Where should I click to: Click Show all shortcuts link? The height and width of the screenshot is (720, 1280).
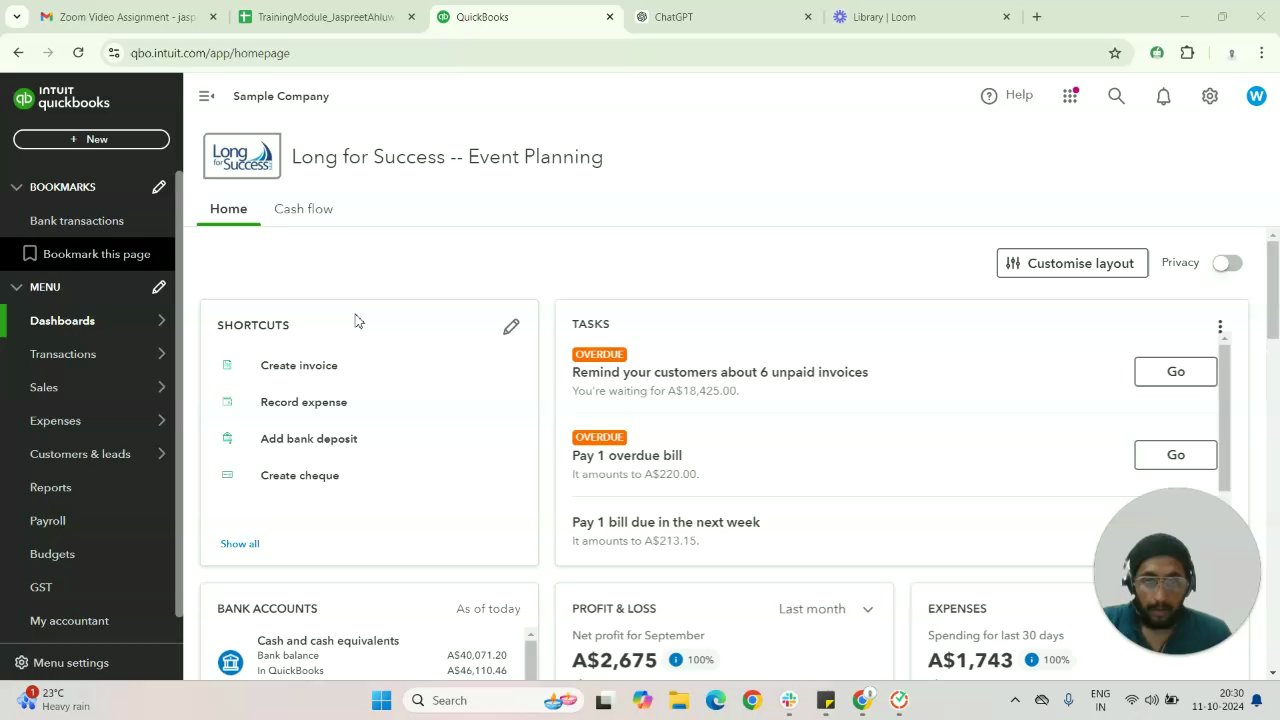pyautogui.click(x=240, y=544)
